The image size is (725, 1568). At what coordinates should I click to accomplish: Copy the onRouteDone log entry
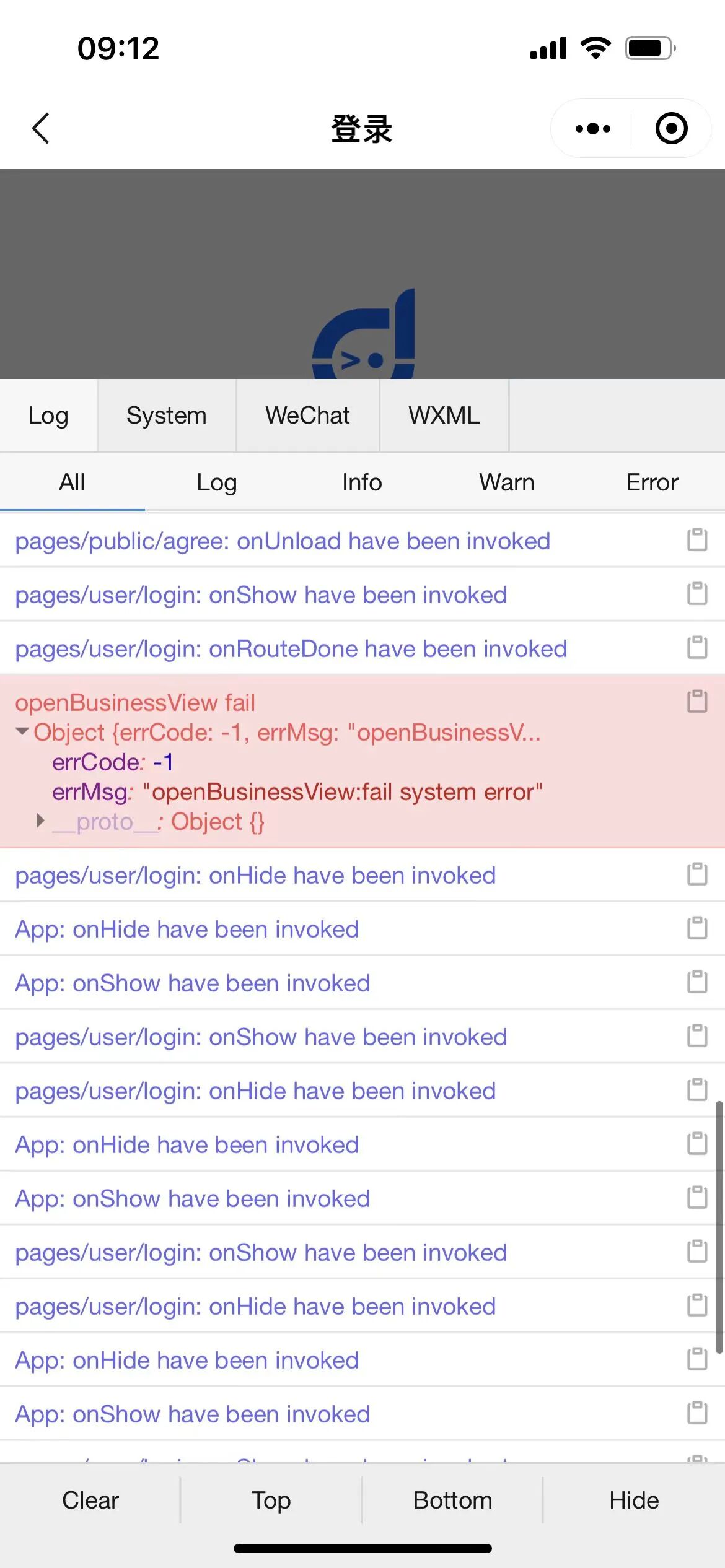[x=697, y=648]
